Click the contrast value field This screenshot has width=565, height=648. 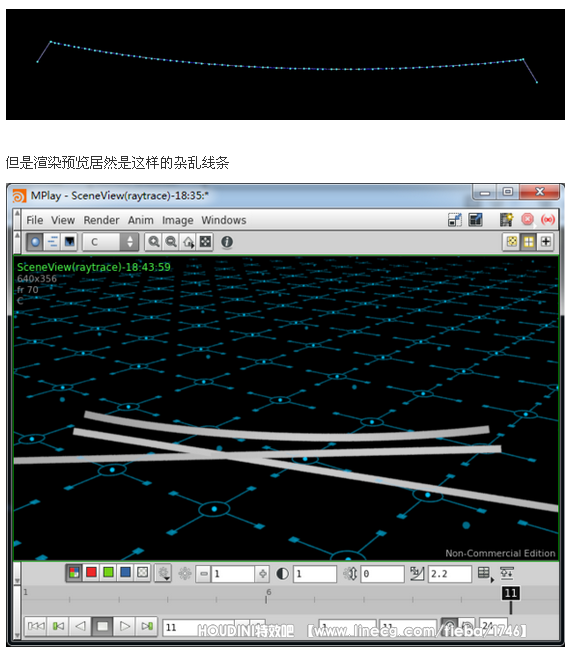[315, 574]
